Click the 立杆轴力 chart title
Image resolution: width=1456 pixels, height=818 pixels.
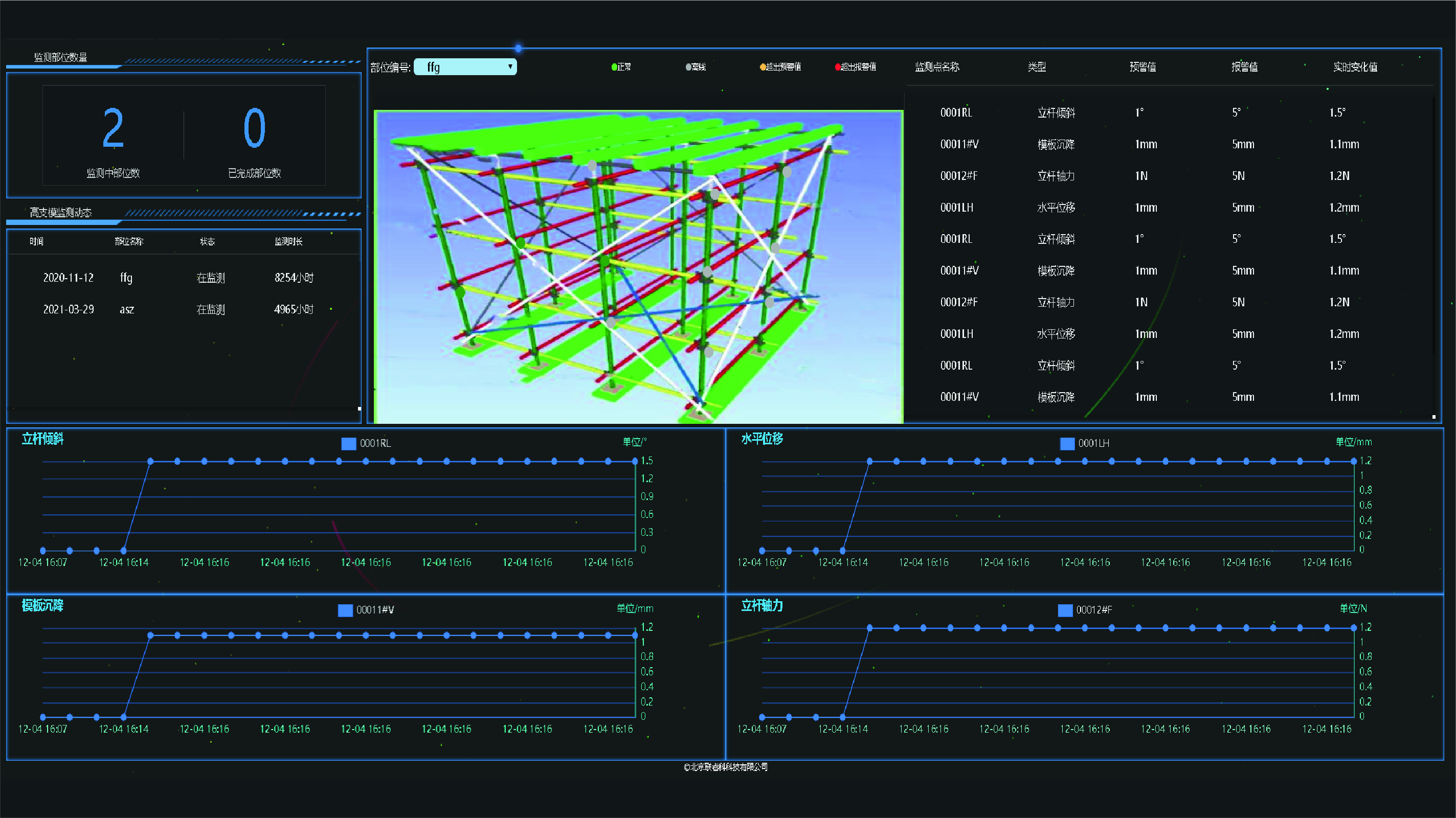click(x=762, y=606)
